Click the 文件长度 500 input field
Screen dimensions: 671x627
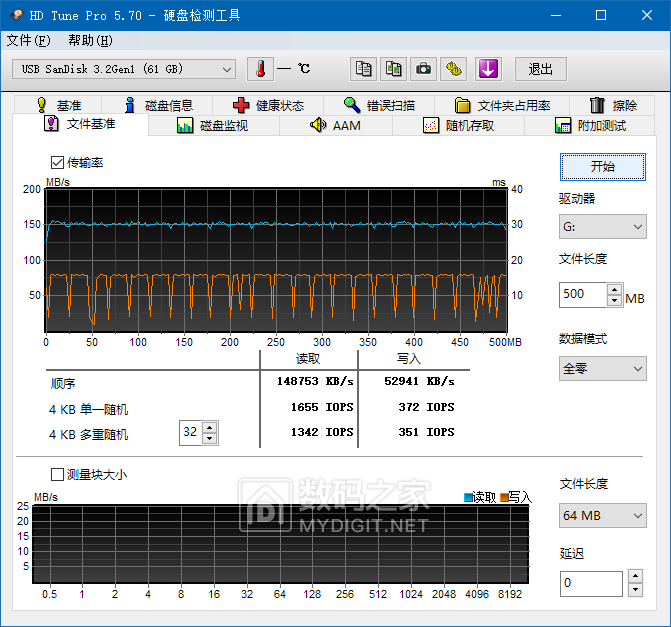pos(582,295)
